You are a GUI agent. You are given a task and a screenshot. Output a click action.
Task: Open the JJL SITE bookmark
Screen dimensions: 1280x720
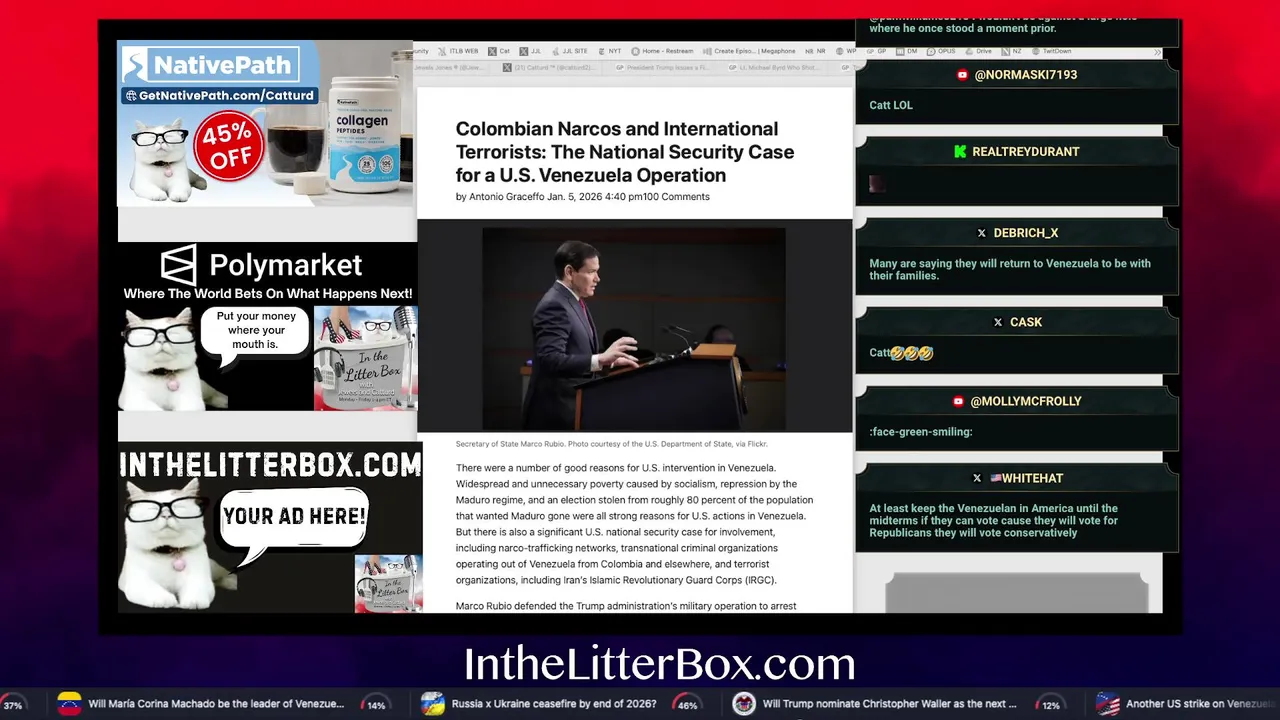570,51
